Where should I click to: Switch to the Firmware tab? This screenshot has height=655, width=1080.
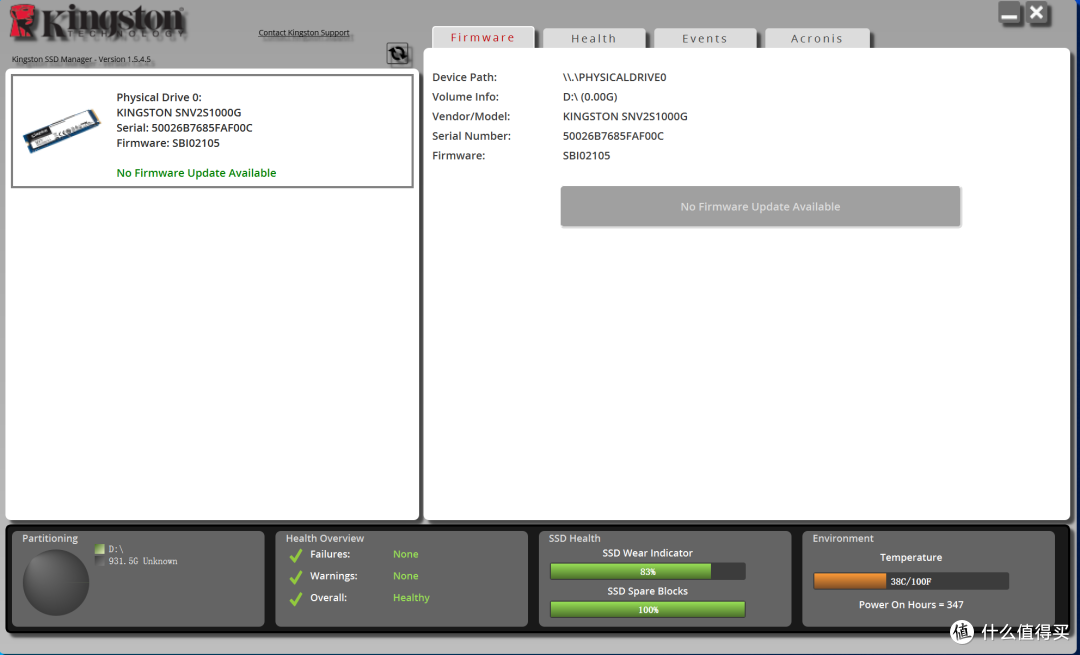tap(483, 37)
